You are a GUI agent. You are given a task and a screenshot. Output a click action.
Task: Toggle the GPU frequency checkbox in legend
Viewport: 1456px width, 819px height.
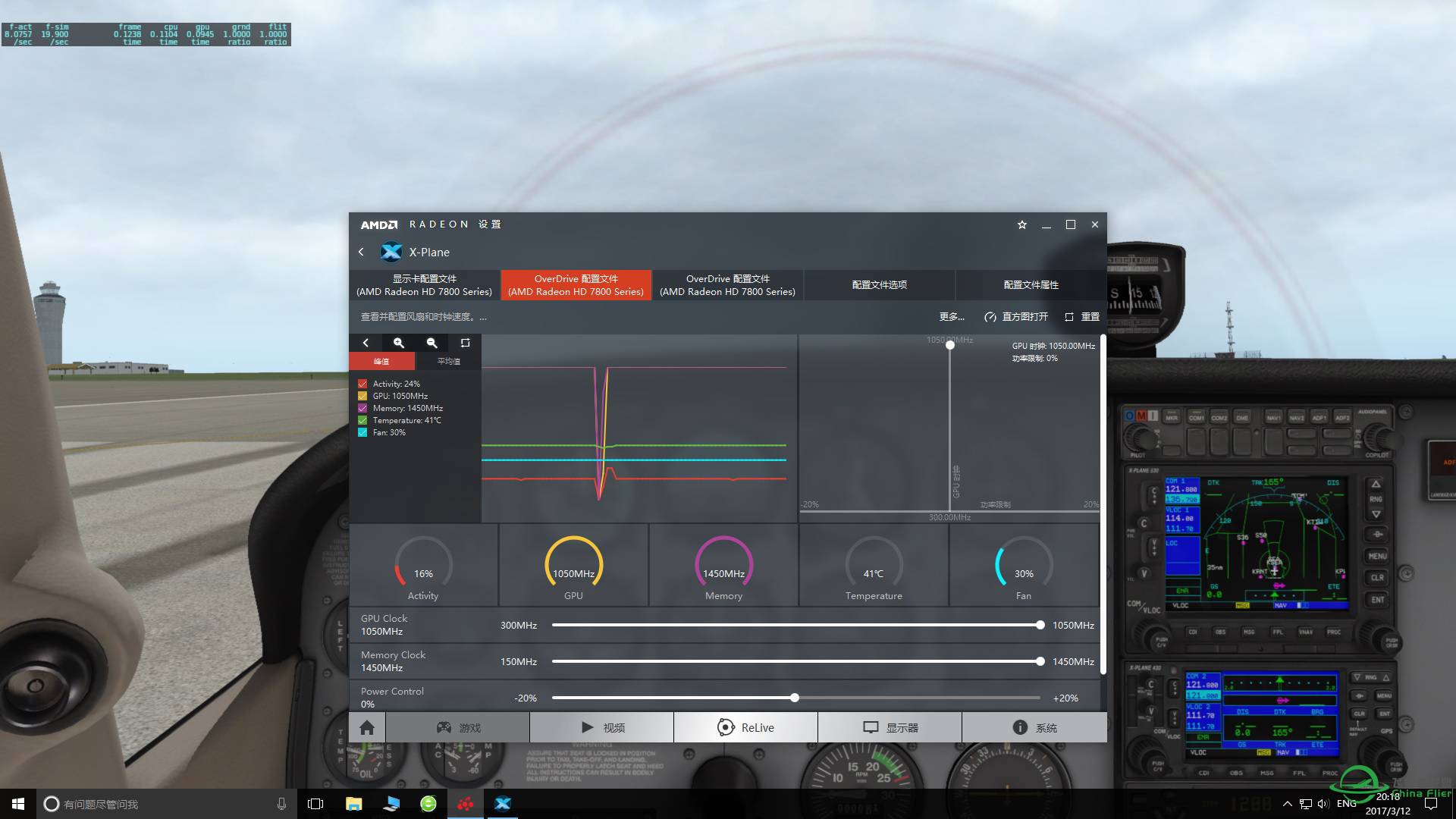tap(362, 395)
